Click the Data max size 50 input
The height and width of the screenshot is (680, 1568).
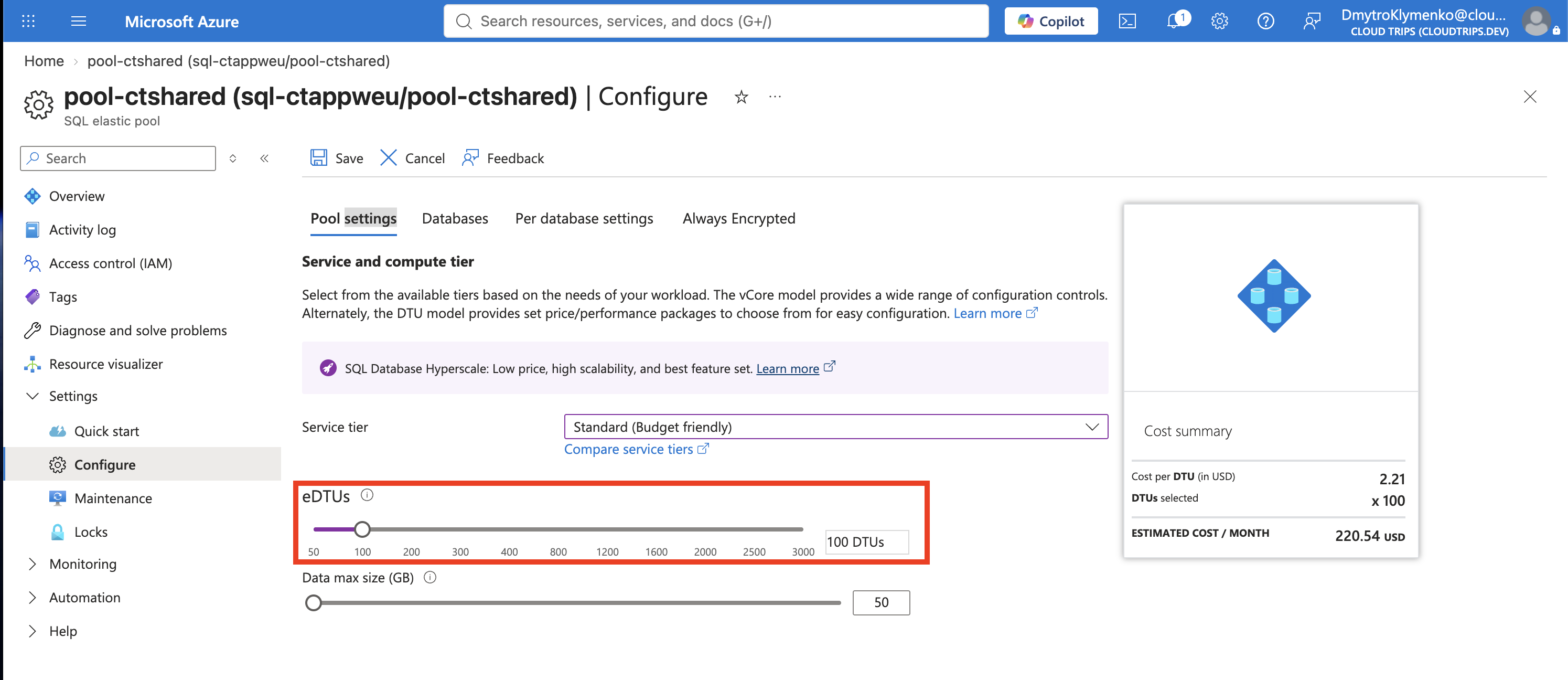[881, 602]
